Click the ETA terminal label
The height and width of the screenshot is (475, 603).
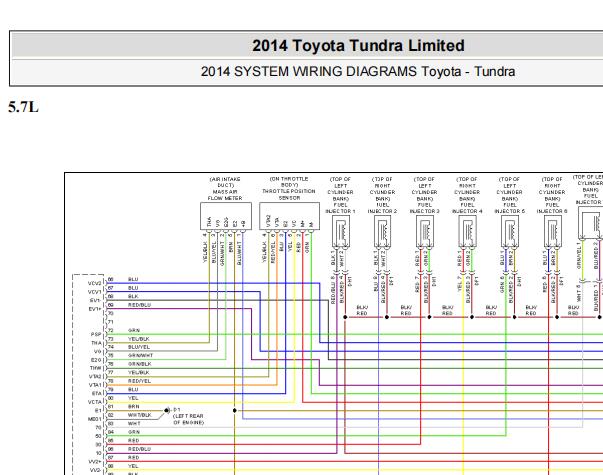97,393
